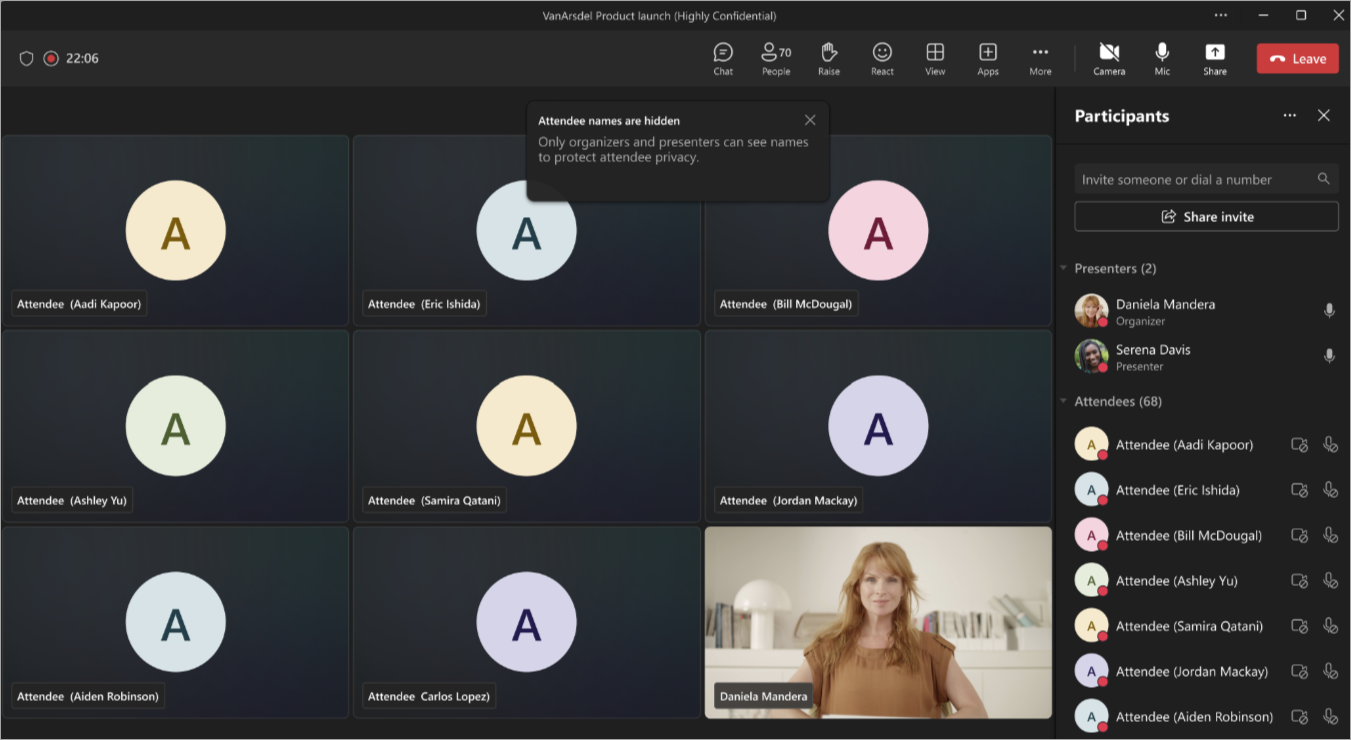Unmute your Mic
The width and height of the screenshot is (1351, 740).
pos(1162,58)
